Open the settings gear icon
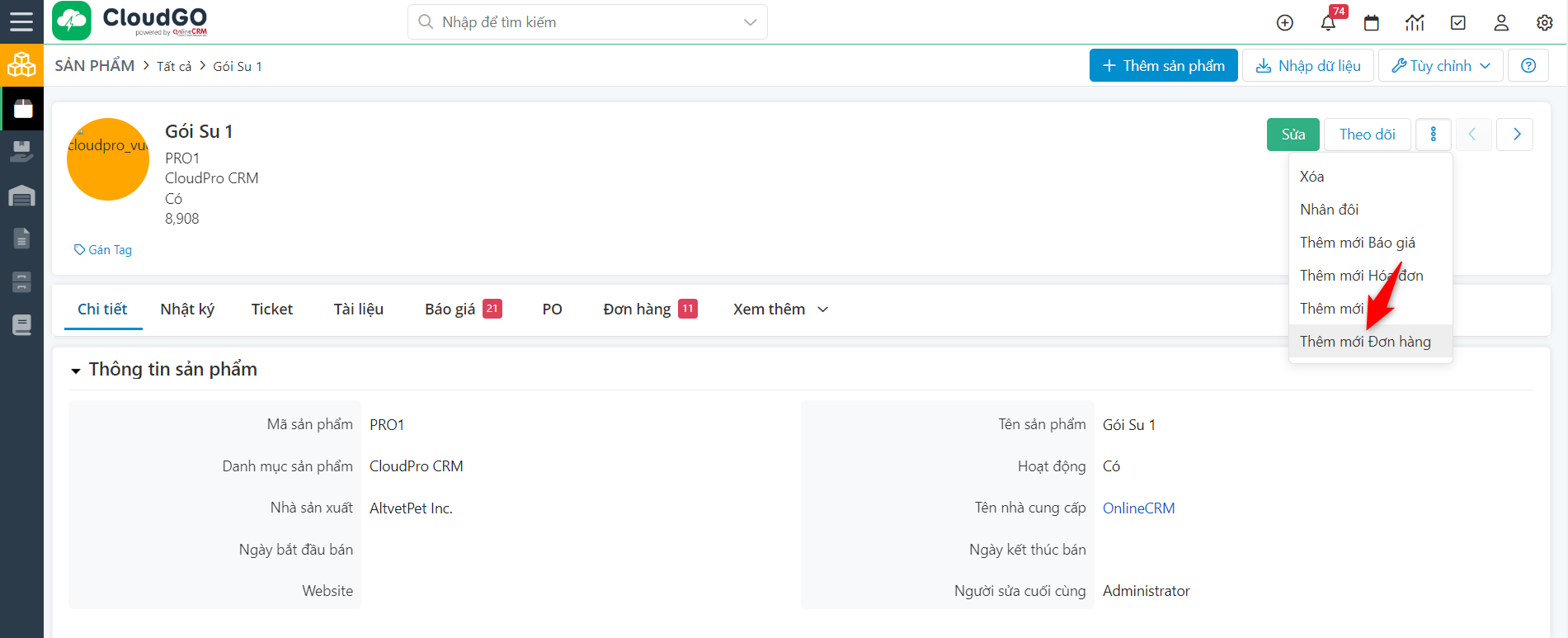This screenshot has width=1568, height=638. [1545, 23]
